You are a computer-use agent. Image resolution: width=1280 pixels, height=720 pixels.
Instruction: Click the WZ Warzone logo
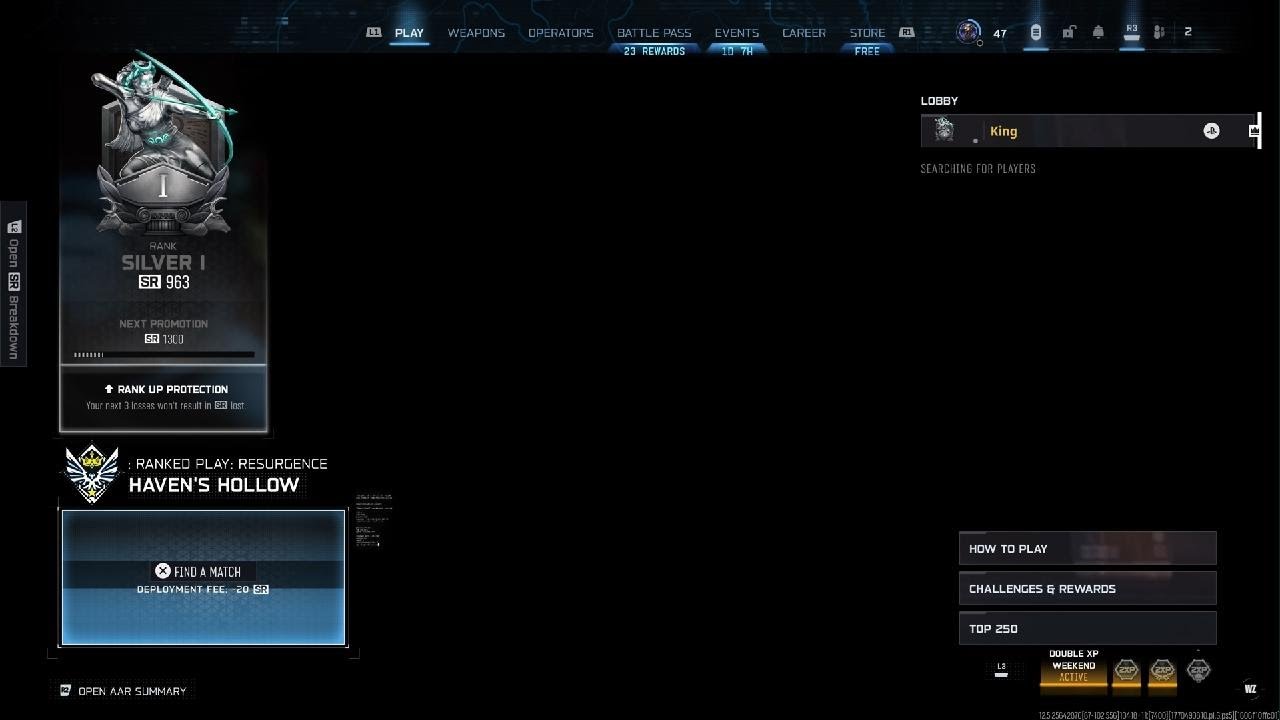1250,688
